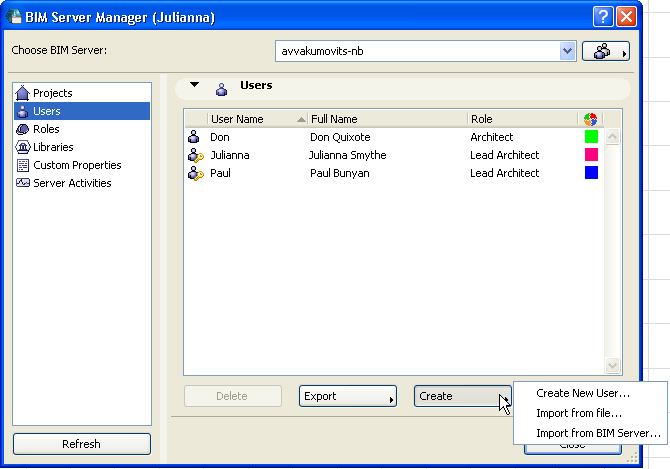Click Don's Architect role cell
This screenshot has height=469, width=670.
point(491,137)
